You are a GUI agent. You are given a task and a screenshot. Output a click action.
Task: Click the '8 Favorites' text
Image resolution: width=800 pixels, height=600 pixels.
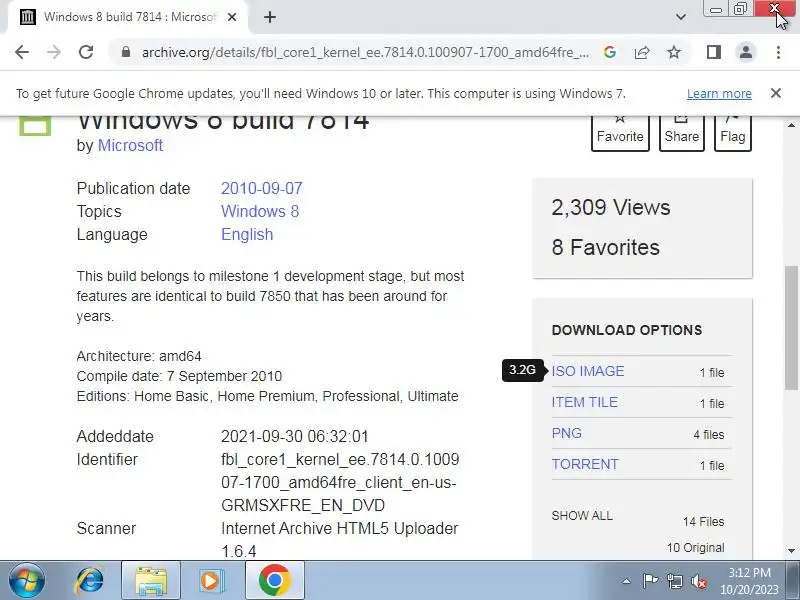[x=606, y=247]
